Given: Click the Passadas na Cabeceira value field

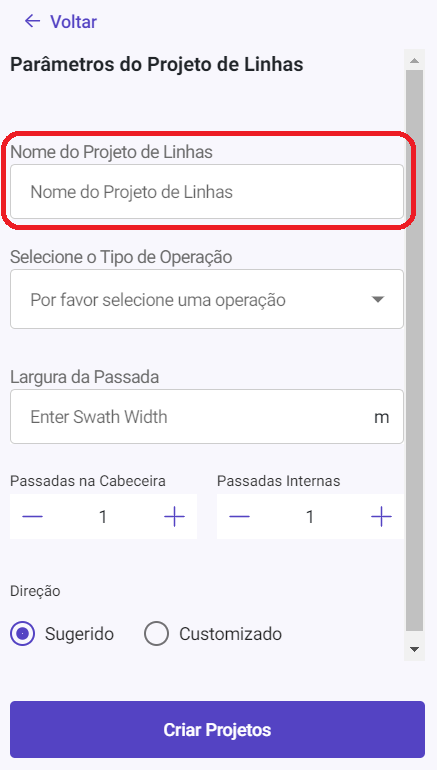Looking at the screenshot, I should coord(103,517).
